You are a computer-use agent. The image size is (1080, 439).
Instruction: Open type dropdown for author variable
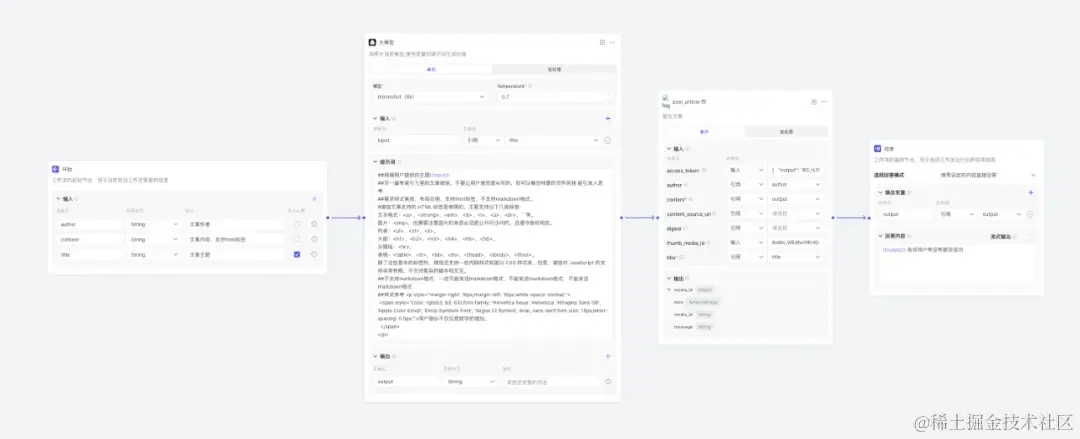(152, 224)
